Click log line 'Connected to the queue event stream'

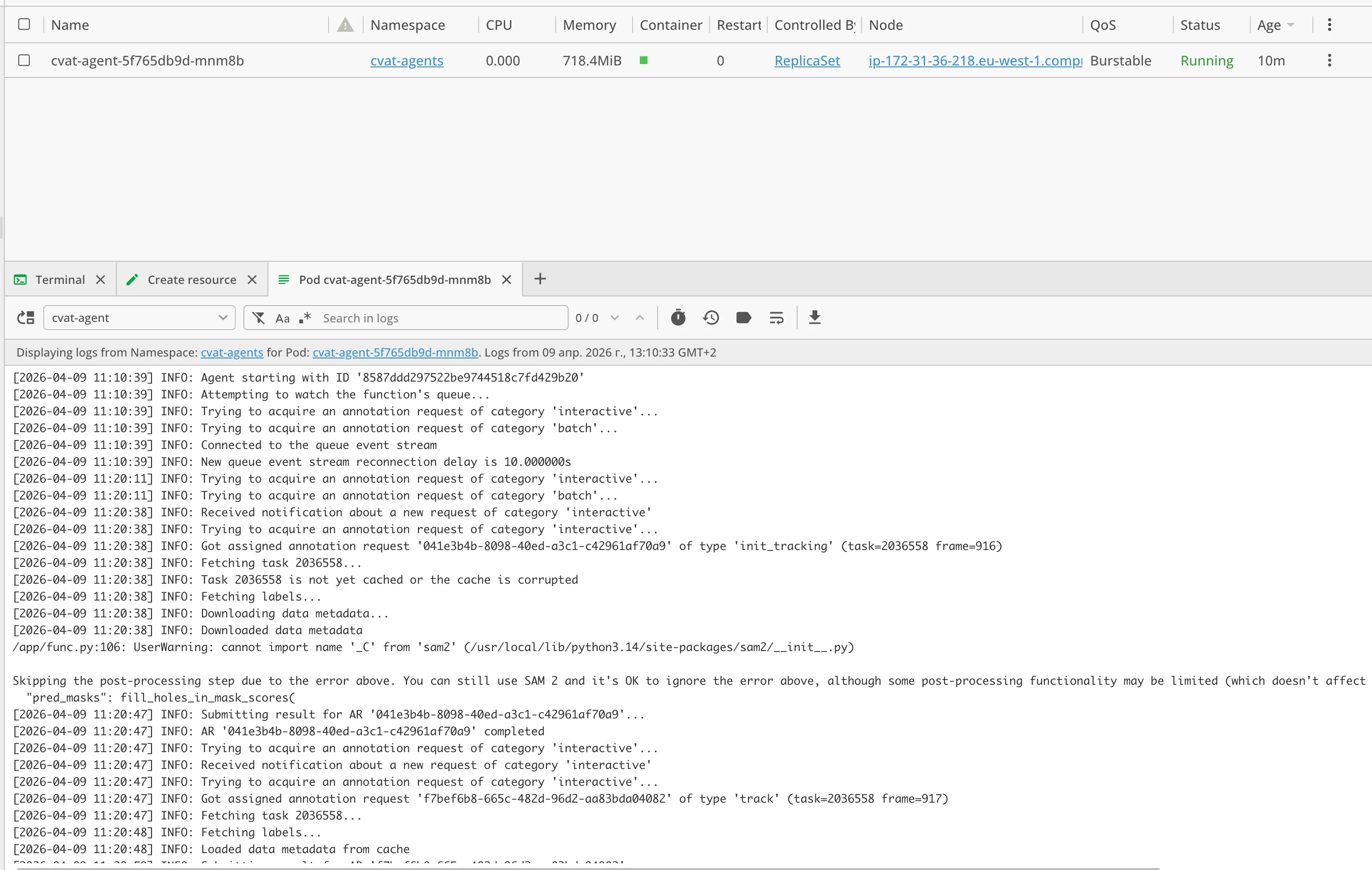coord(225,445)
